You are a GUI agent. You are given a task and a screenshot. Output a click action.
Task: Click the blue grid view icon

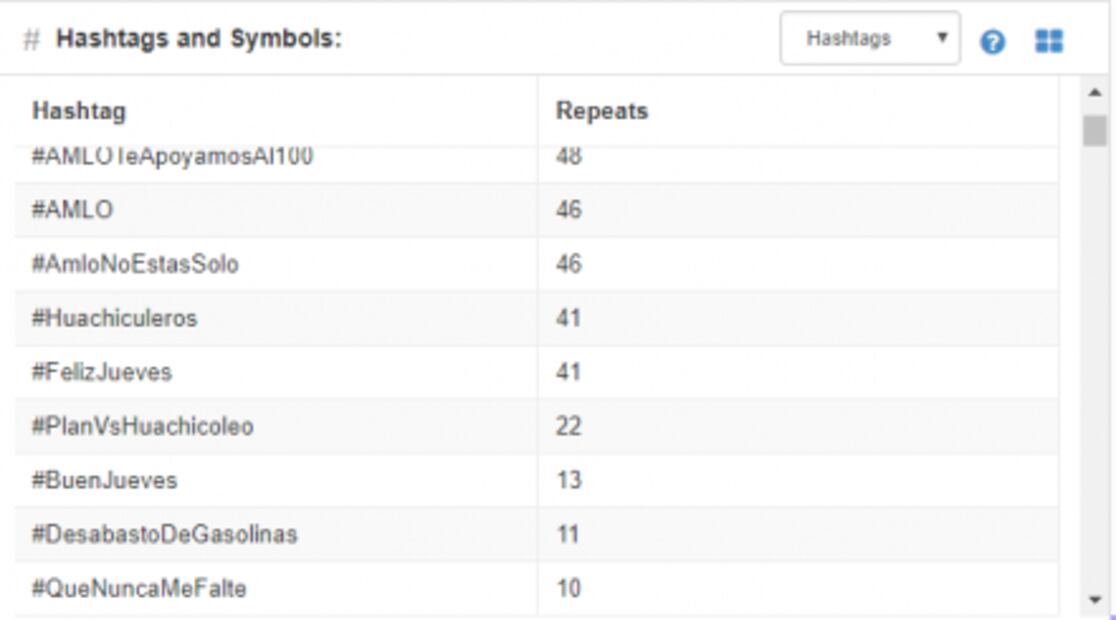coord(1049,41)
